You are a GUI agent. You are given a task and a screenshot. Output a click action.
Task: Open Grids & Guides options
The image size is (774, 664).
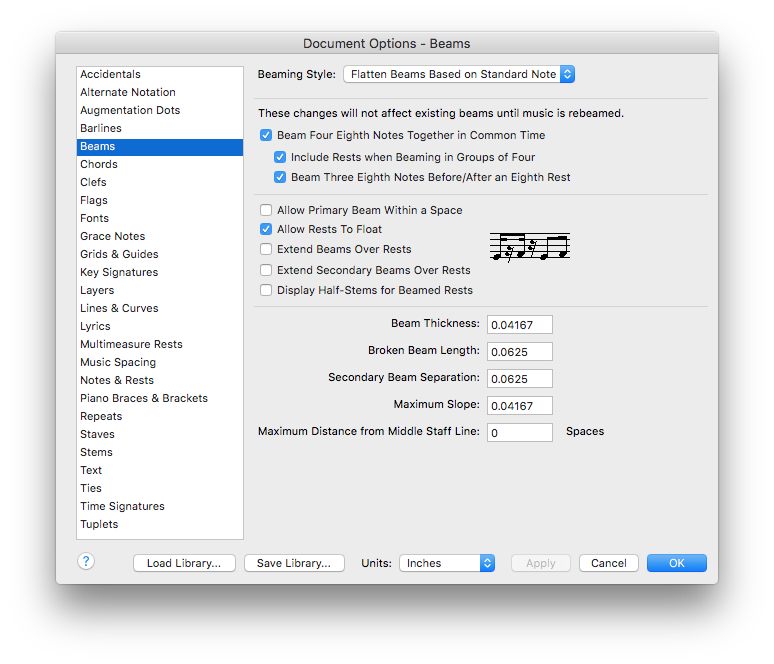pyautogui.click(x=160, y=254)
